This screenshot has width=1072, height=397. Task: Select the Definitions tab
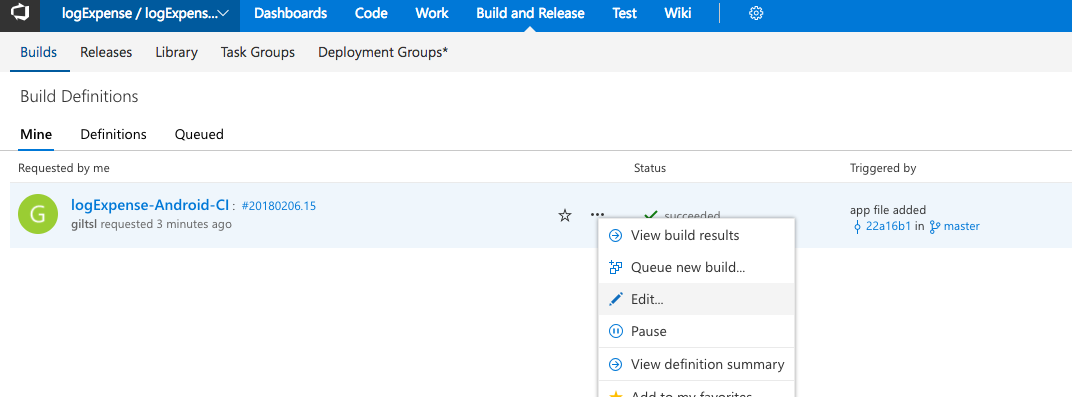[x=113, y=134]
